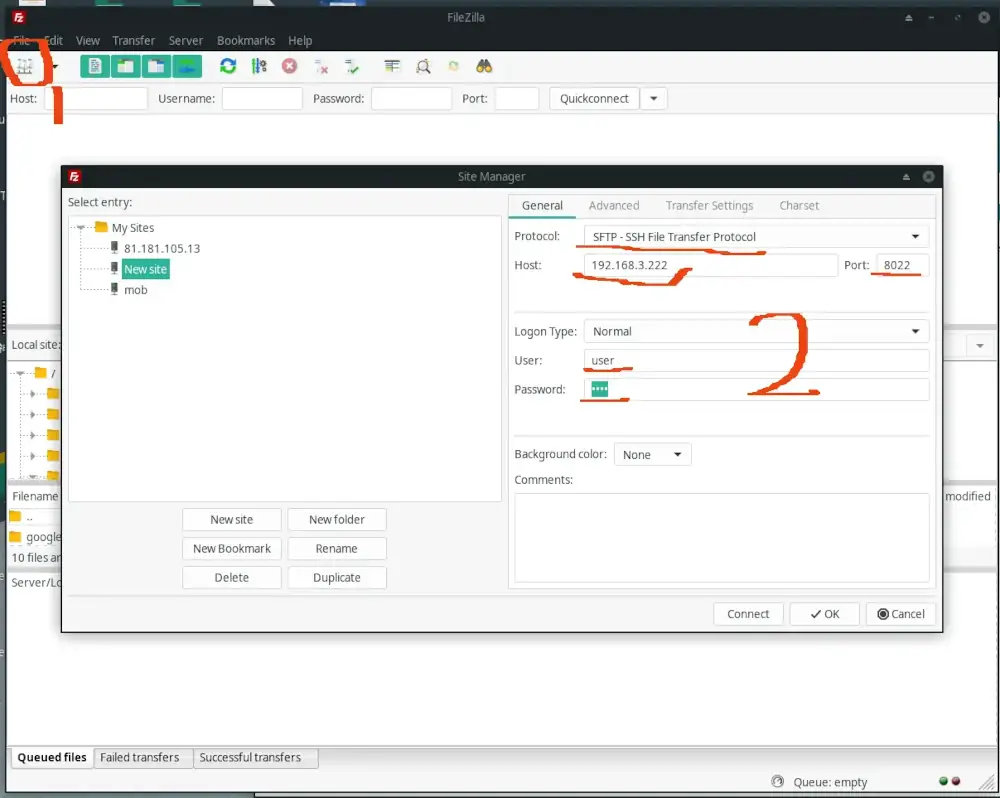
Task: Click the red Cancel current operation icon
Action: pyautogui.click(x=290, y=66)
